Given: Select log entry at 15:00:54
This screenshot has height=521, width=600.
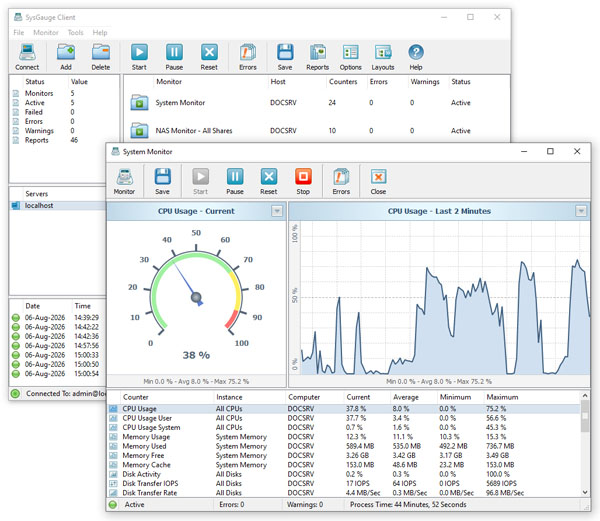Looking at the screenshot, I should (x=58, y=374).
